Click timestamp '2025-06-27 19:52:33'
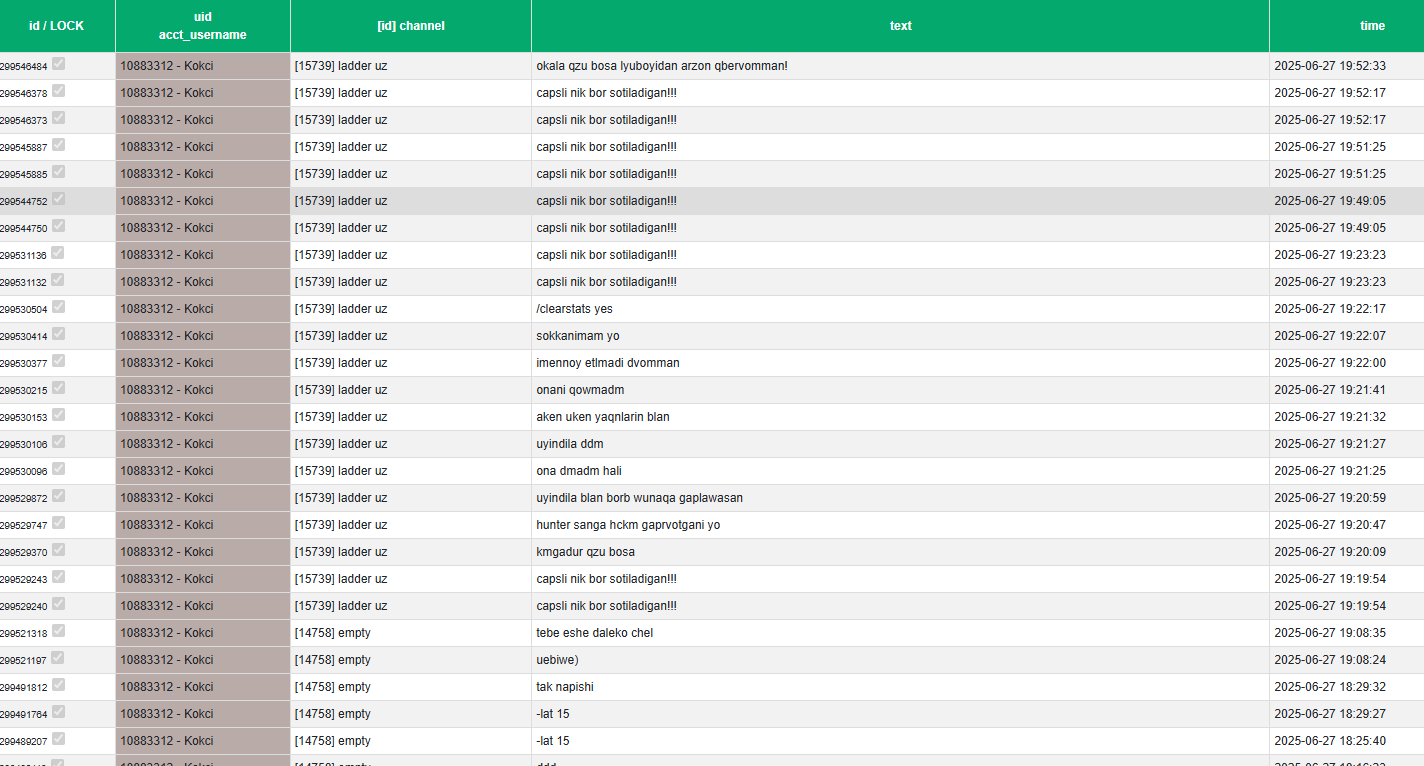1424x766 pixels. coord(1330,66)
